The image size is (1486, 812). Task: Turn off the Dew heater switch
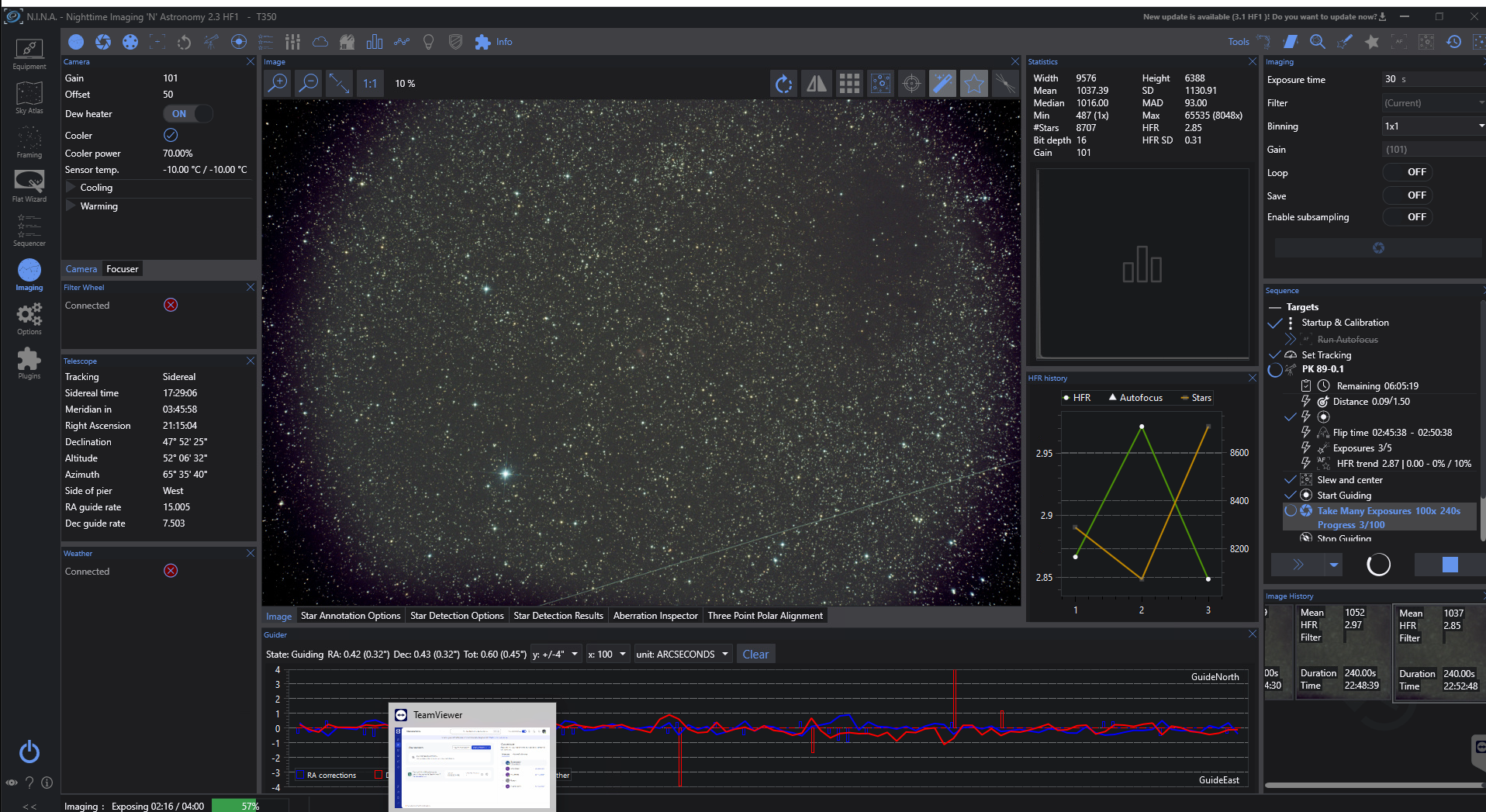[188, 114]
